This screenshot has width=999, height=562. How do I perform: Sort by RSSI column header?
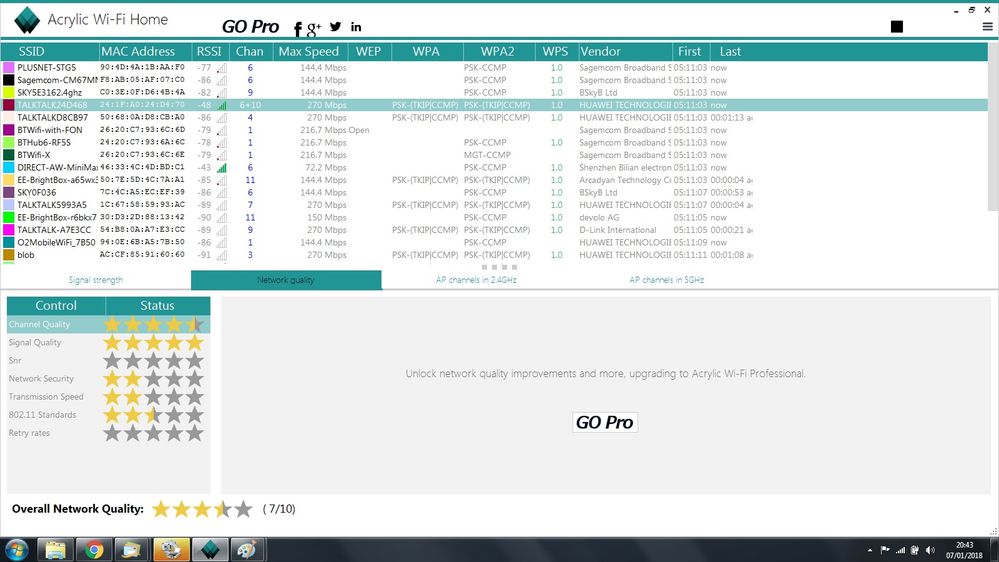pyautogui.click(x=210, y=52)
